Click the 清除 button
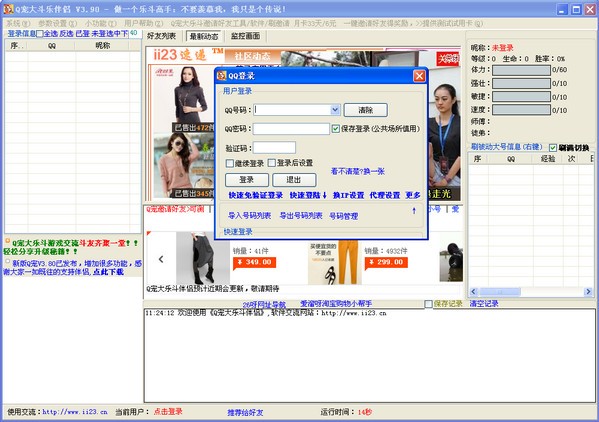 tap(366, 110)
